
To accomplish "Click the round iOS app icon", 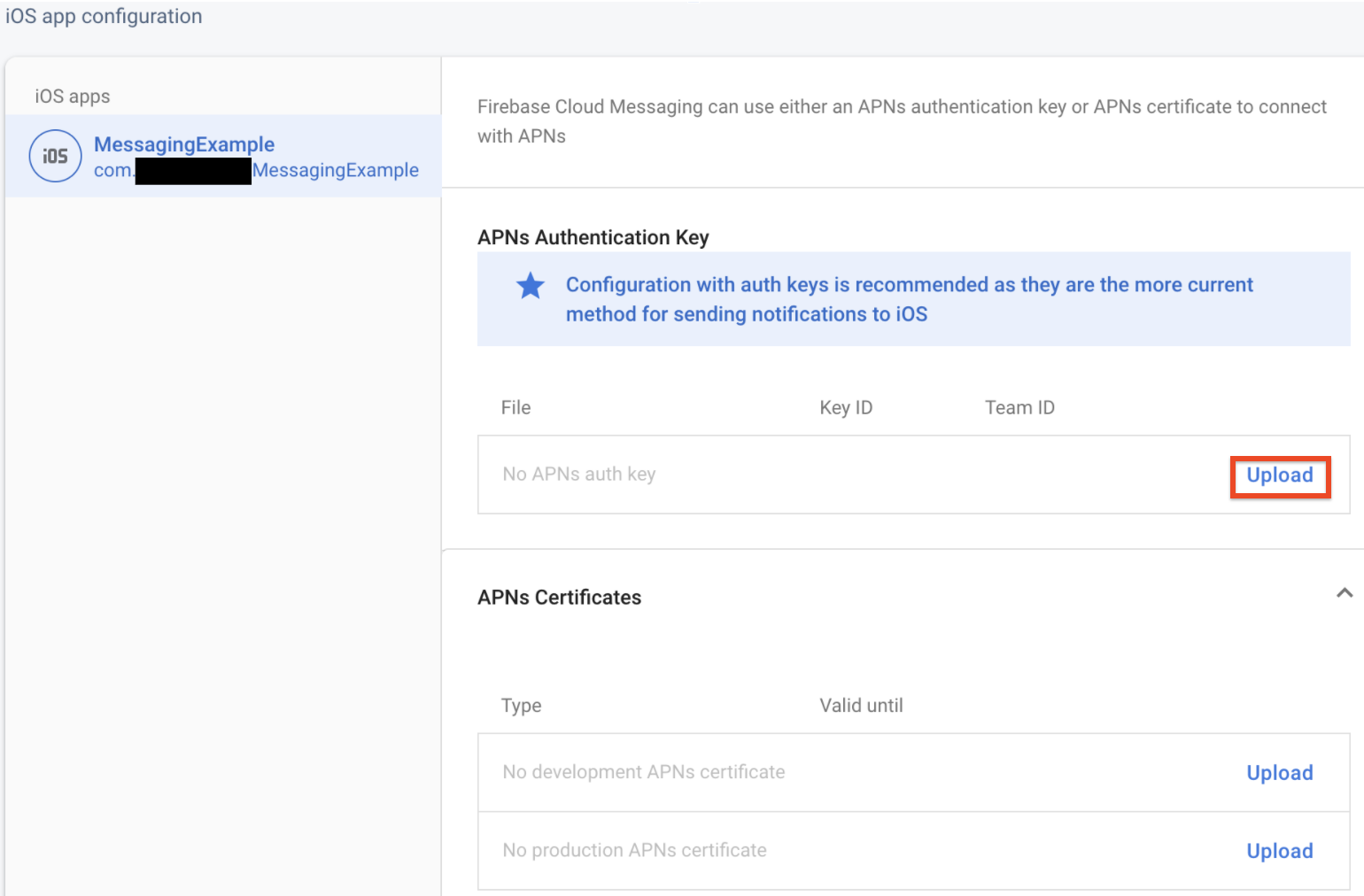I will [55, 156].
